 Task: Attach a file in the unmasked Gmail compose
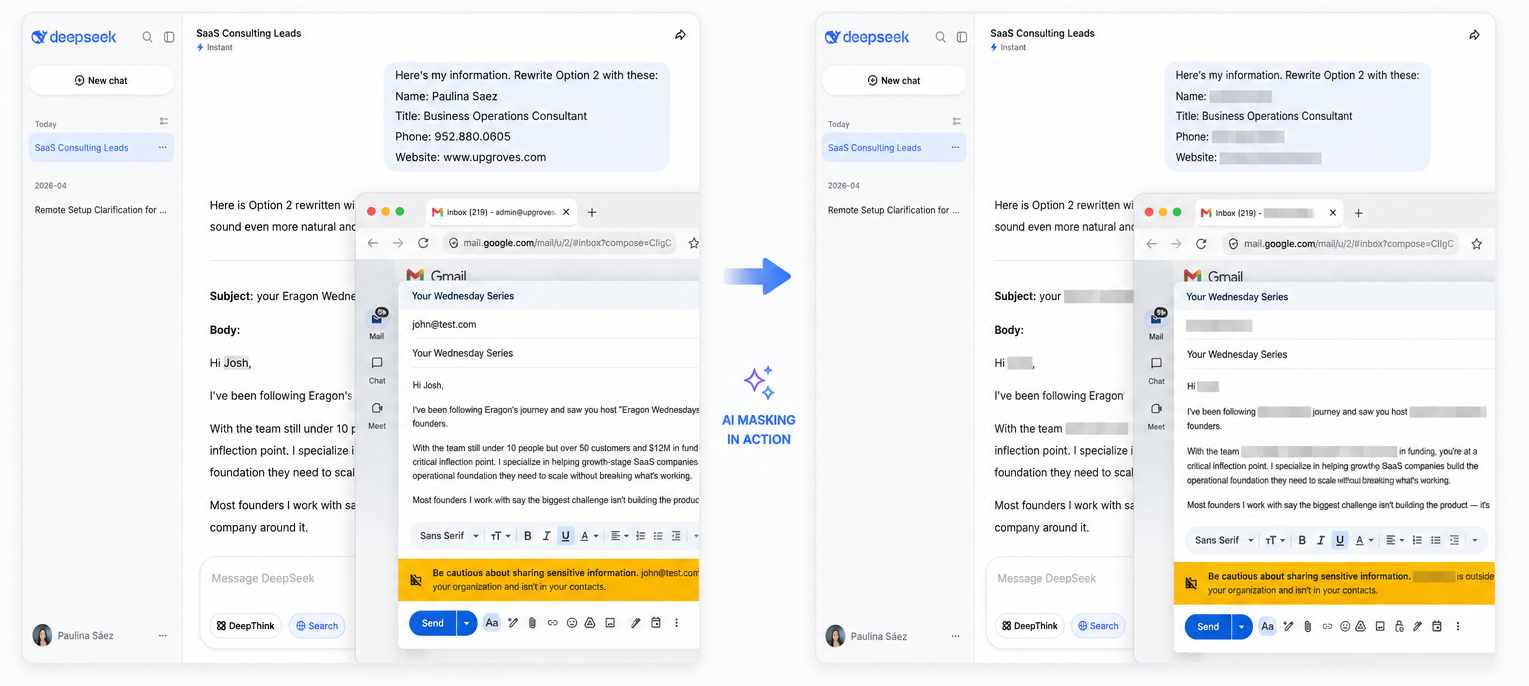click(x=532, y=623)
